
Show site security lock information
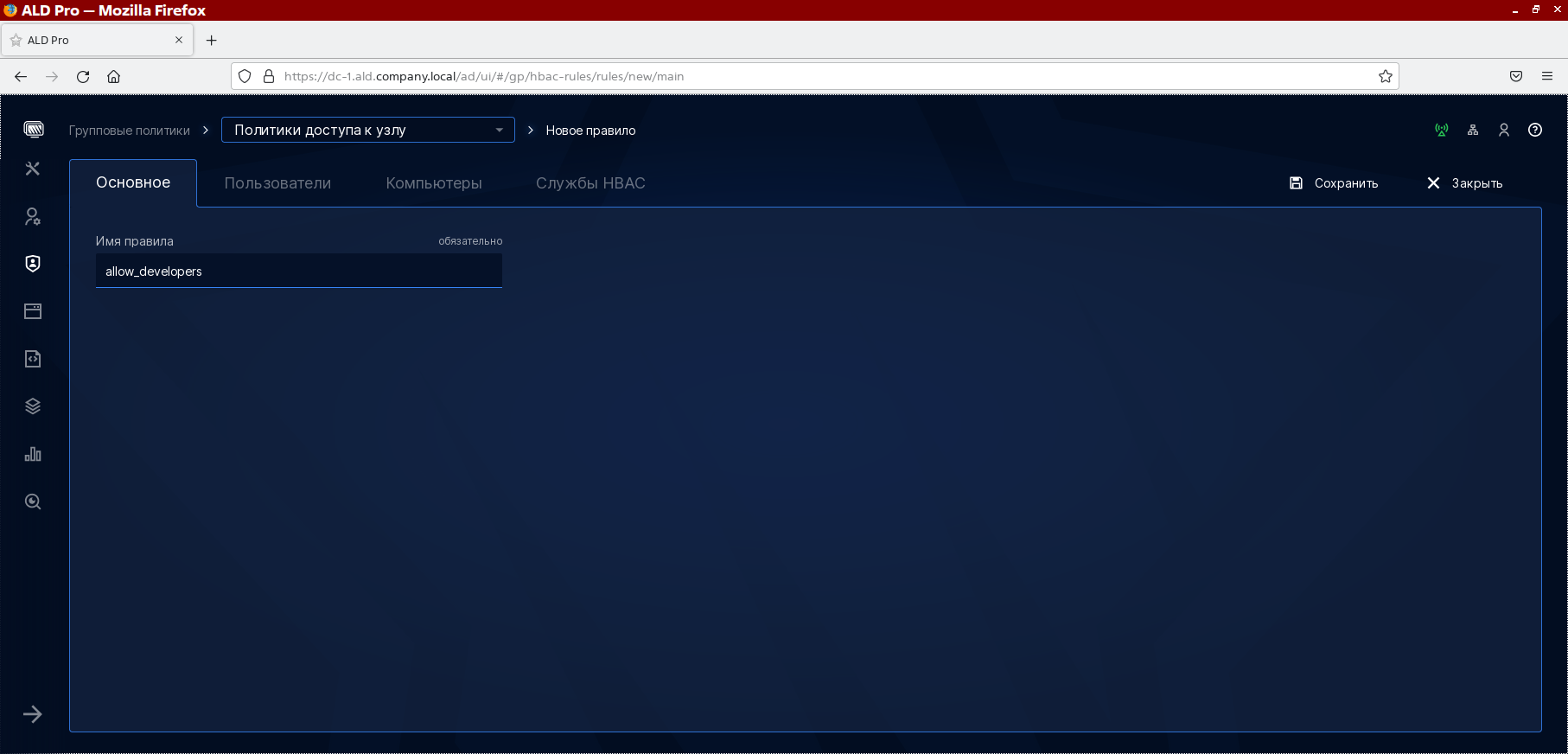269,76
